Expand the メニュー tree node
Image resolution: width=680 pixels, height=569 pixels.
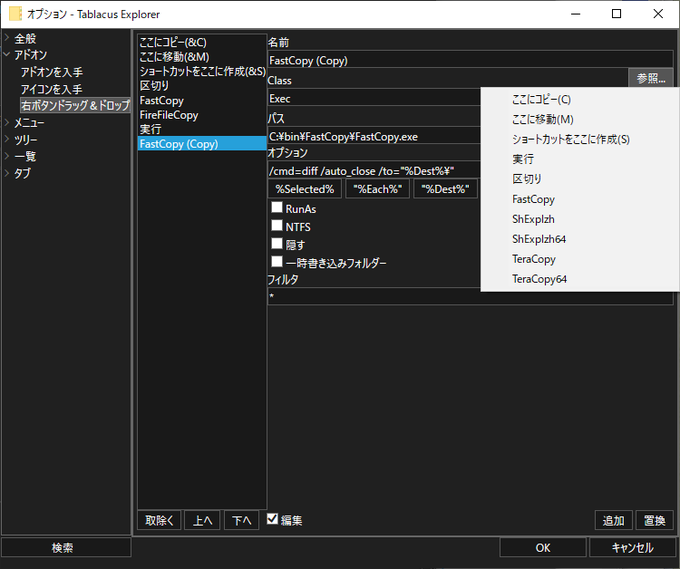pos(7,123)
